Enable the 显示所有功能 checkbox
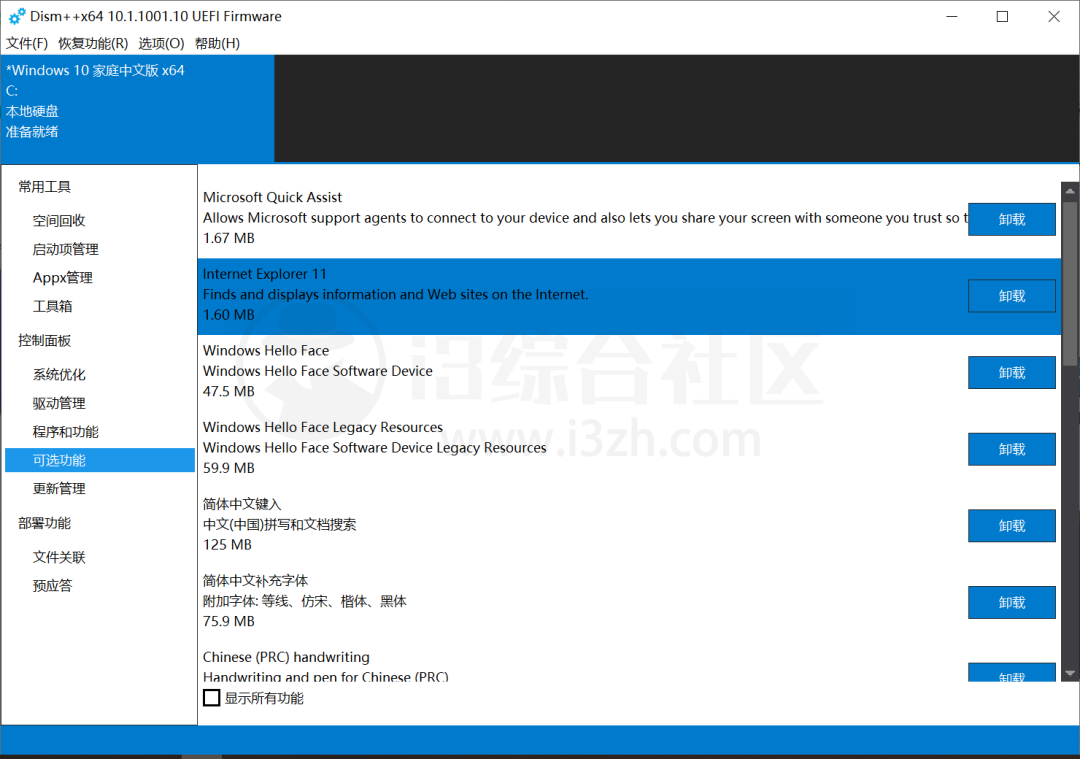Screen dimensions: 1080x759 [x=211, y=698]
